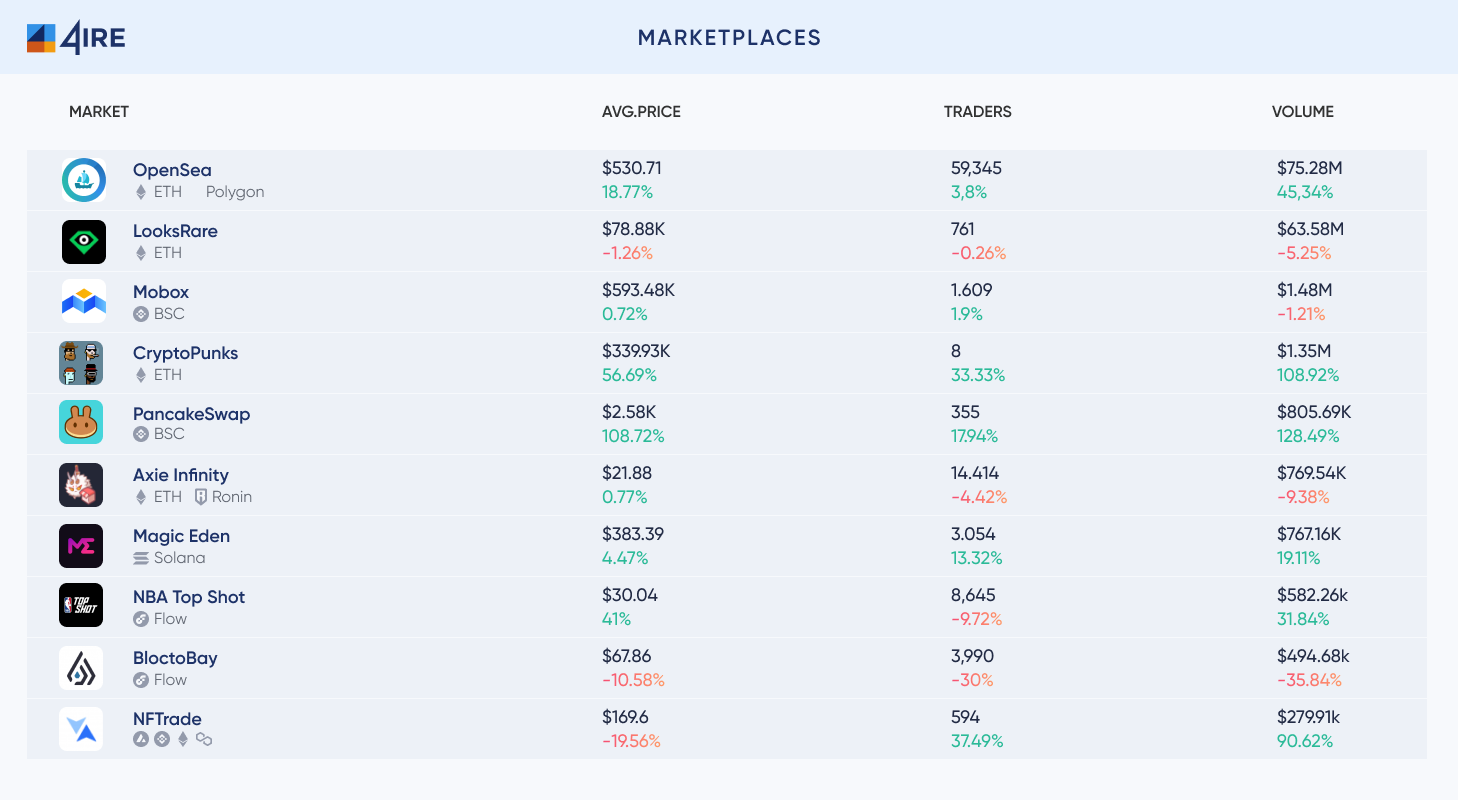1458x800 pixels.
Task: Open the CryptoPunks marketplace name
Action: pyautogui.click(x=185, y=353)
